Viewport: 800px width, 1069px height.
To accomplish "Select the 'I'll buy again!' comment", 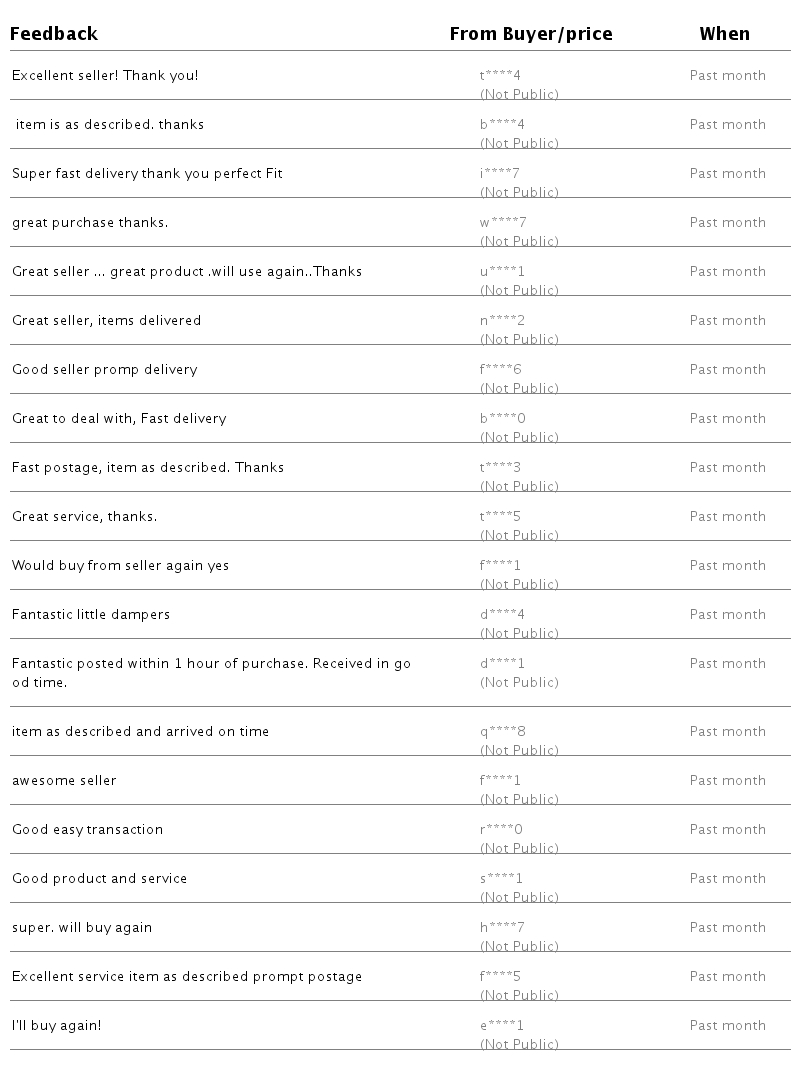I will pyautogui.click(x=56, y=1025).
